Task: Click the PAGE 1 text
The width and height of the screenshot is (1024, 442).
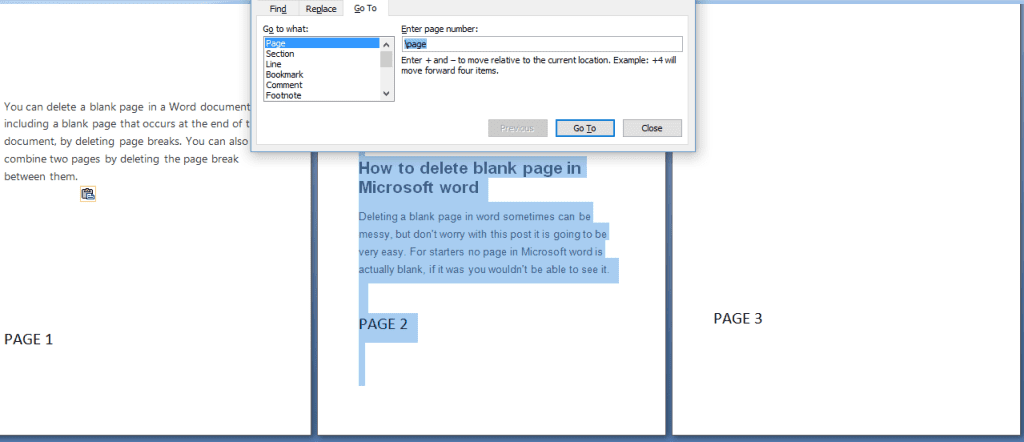Action: coord(28,339)
